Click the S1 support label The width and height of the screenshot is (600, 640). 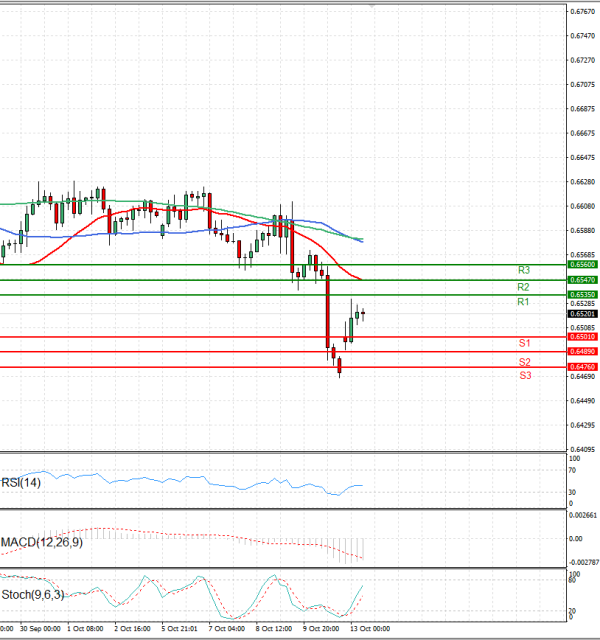click(524, 344)
